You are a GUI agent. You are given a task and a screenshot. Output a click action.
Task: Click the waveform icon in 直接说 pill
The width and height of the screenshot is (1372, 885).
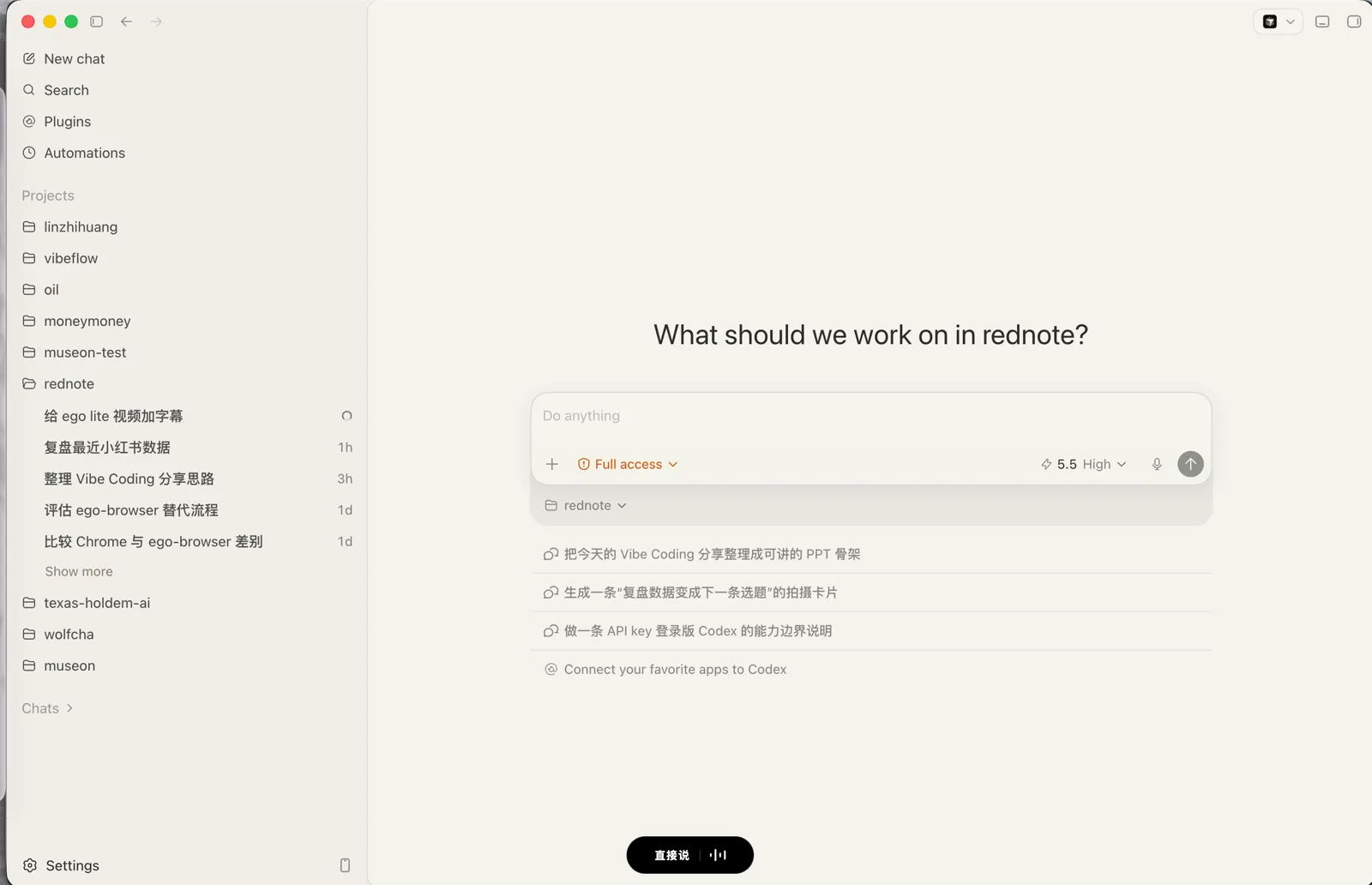719,855
